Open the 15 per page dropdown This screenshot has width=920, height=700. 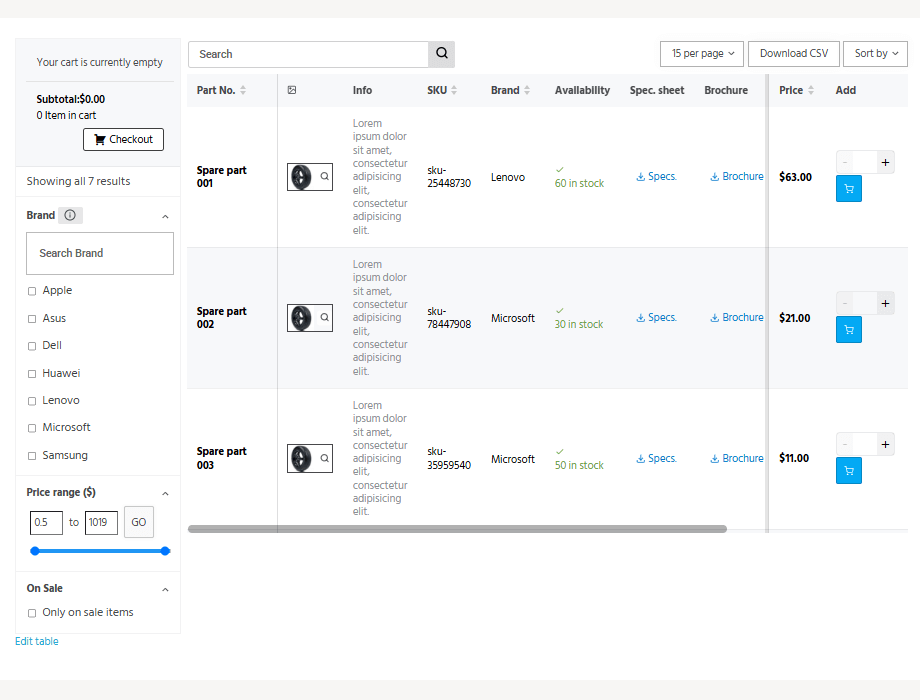(x=702, y=54)
